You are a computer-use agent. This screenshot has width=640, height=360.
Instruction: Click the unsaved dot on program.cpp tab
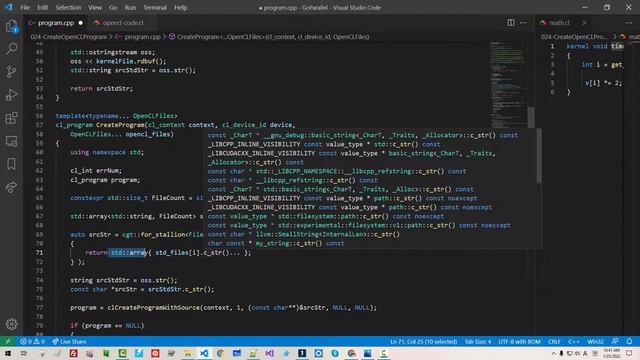pos(80,23)
